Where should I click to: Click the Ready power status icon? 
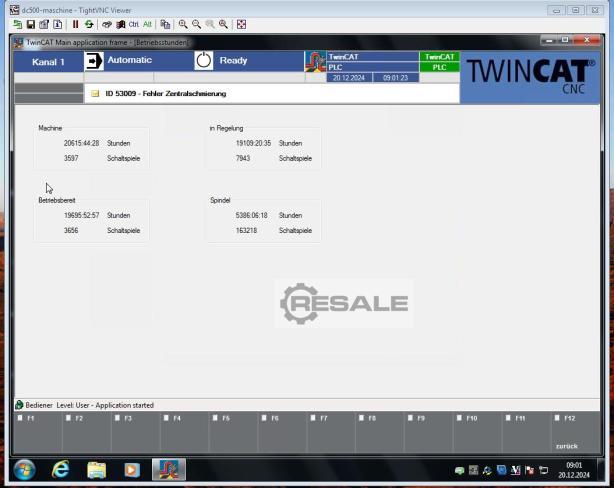click(204, 61)
